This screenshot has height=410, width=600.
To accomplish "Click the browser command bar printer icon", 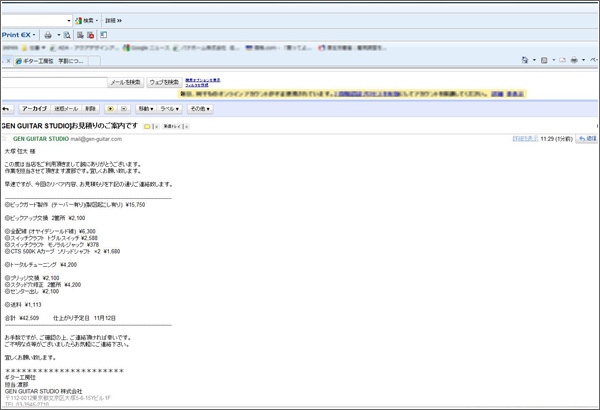I will pos(574,60).
